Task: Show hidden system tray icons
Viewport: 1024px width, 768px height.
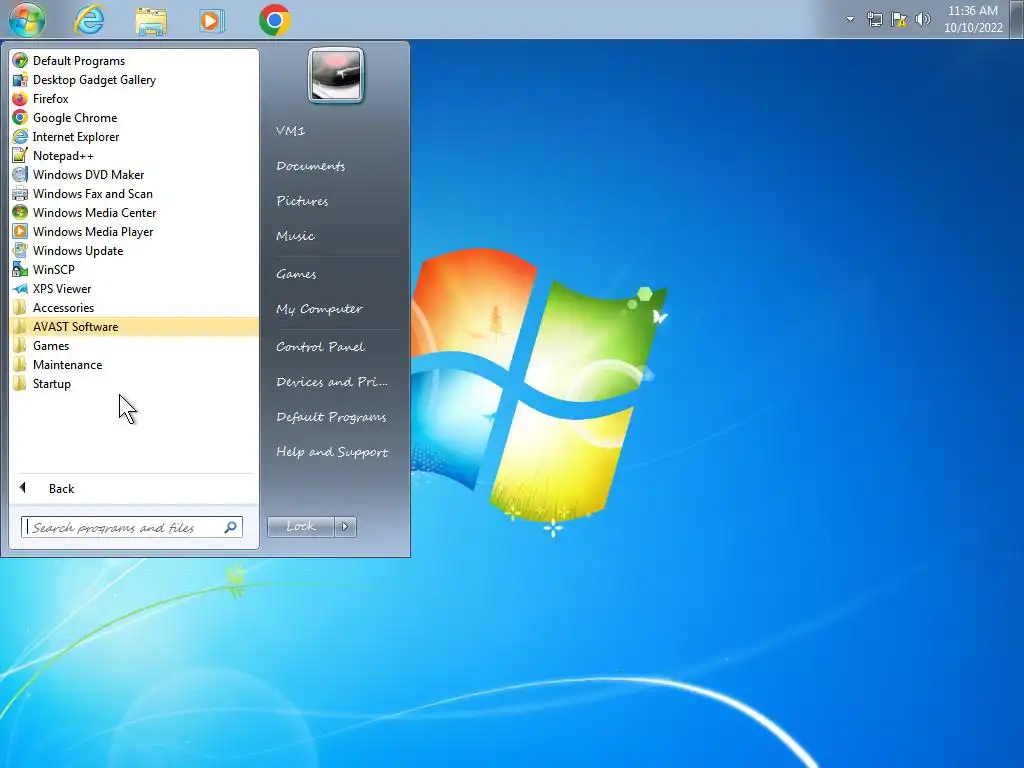Action: pyautogui.click(x=850, y=19)
